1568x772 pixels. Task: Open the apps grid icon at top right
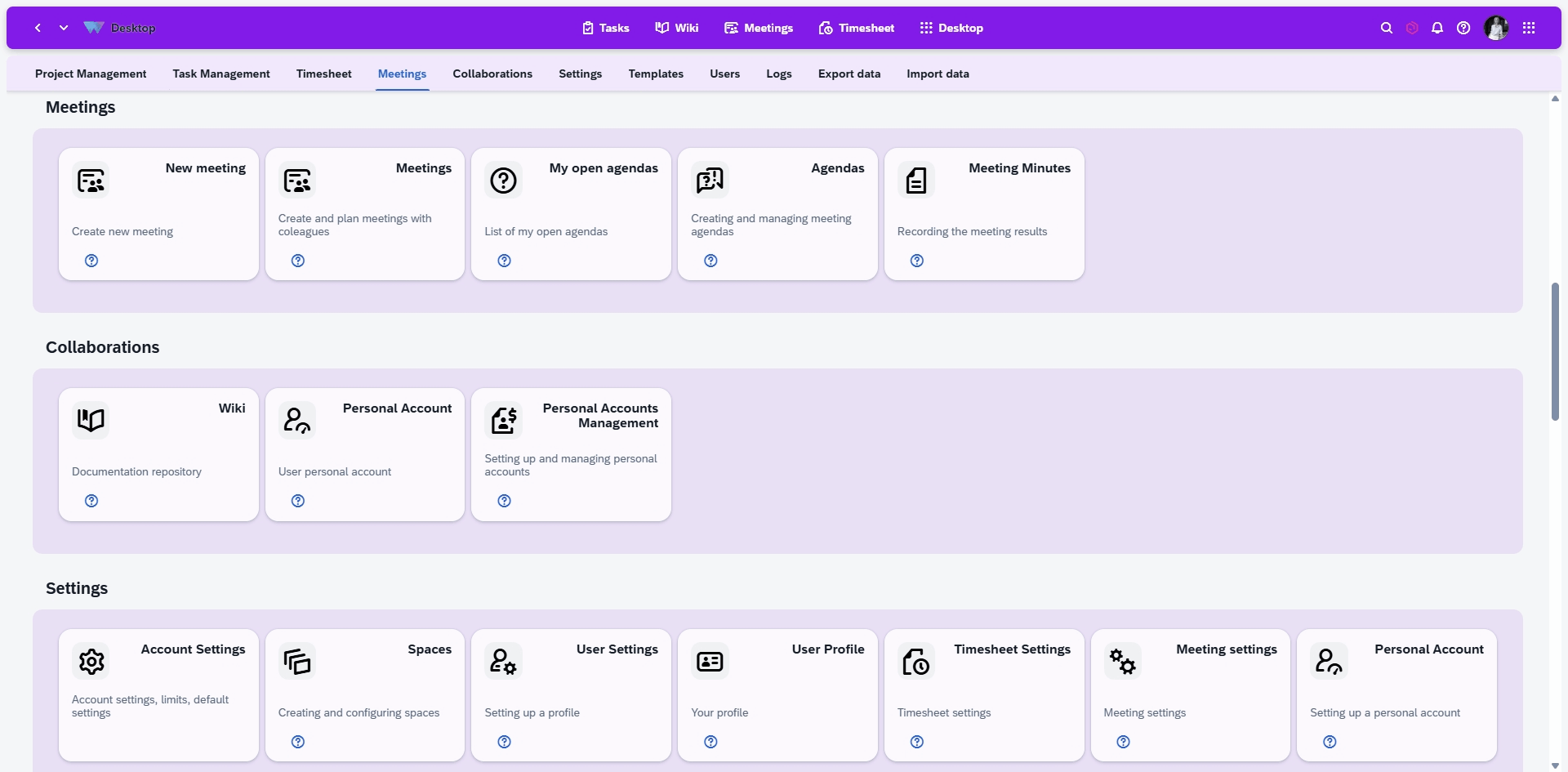(1529, 28)
